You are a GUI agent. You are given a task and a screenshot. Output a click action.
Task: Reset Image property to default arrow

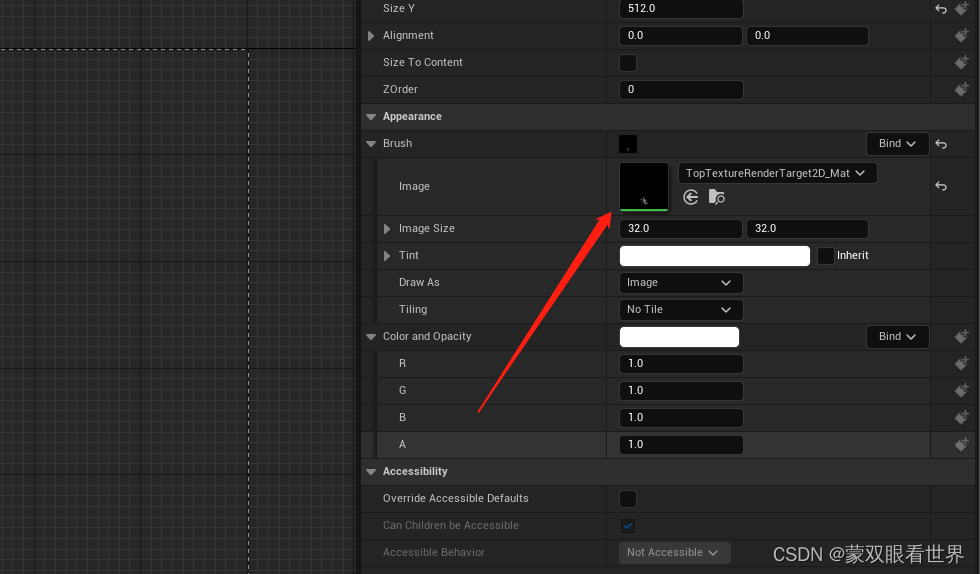[941, 186]
